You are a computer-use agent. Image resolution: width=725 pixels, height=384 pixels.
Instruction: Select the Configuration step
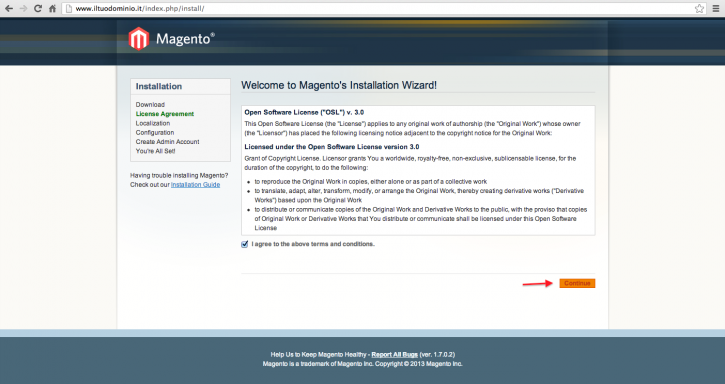[155, 132]
